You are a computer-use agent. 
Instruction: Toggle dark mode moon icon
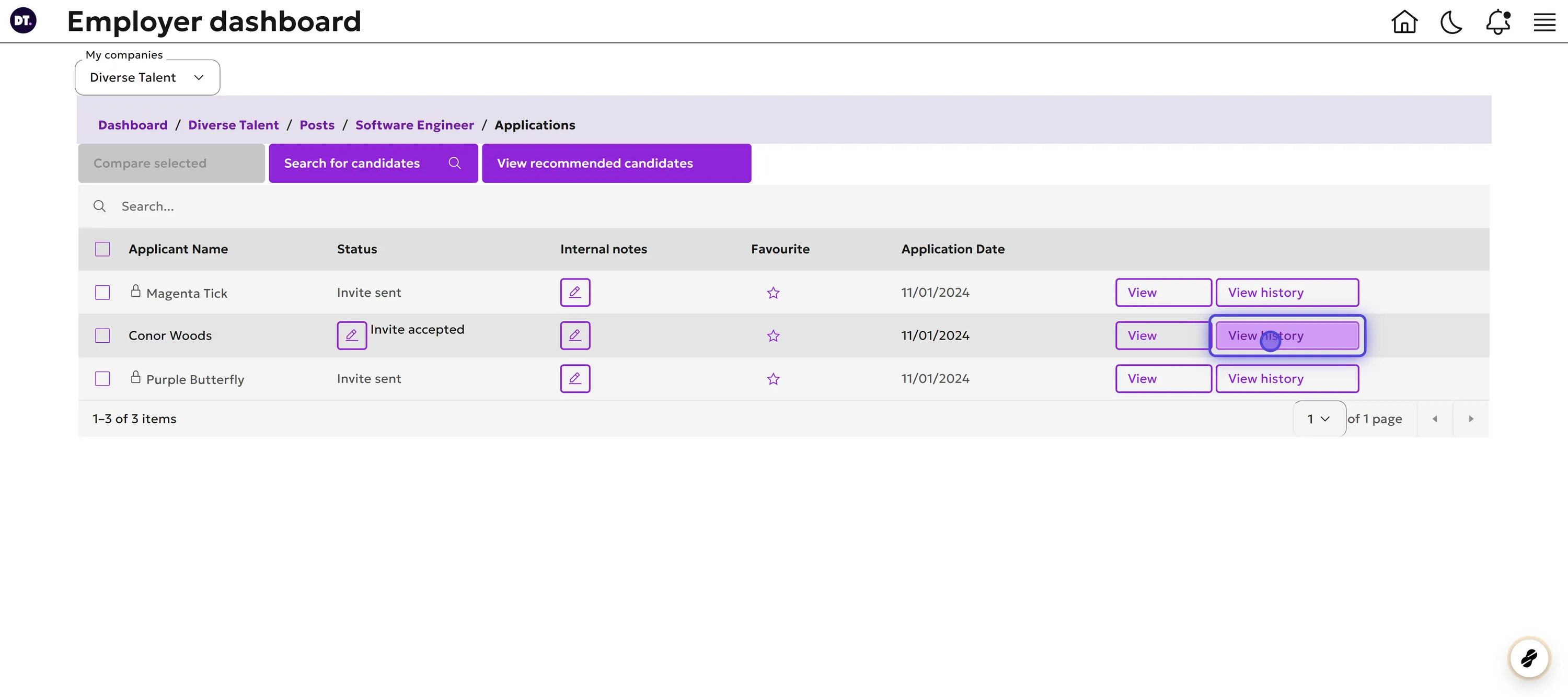(1451, 22)
